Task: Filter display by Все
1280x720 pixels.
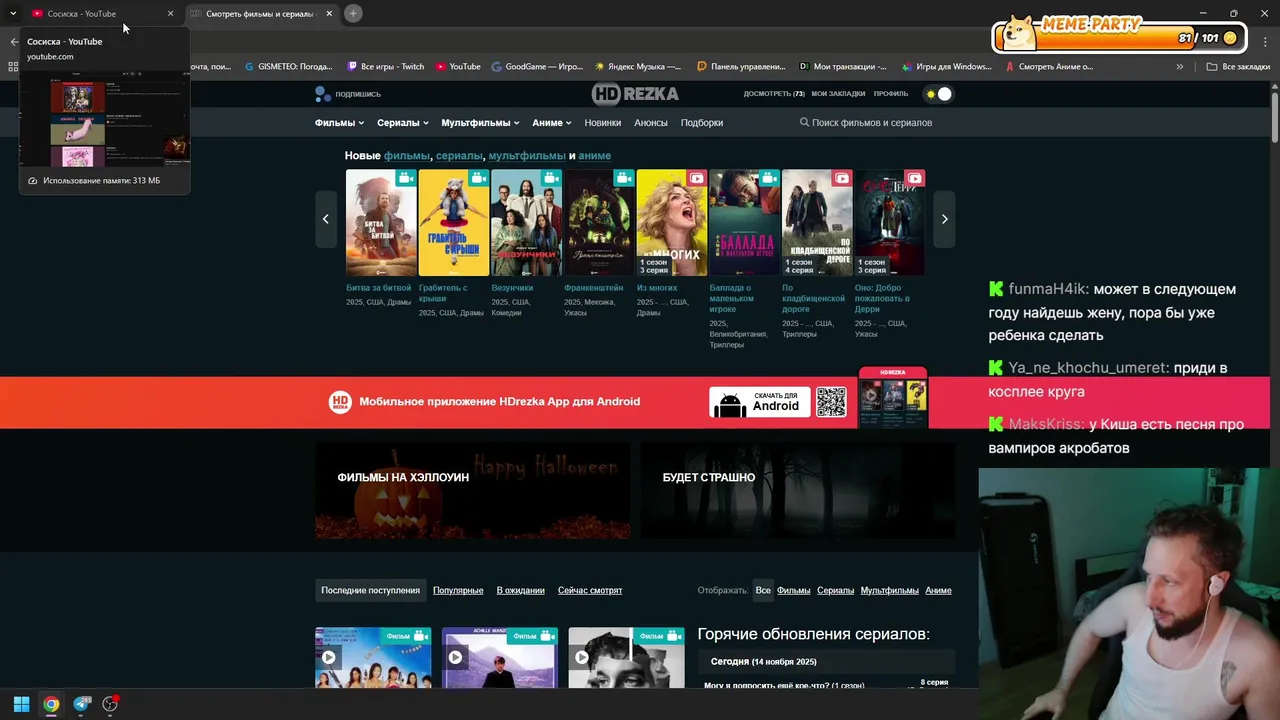Action: (763, 591)
